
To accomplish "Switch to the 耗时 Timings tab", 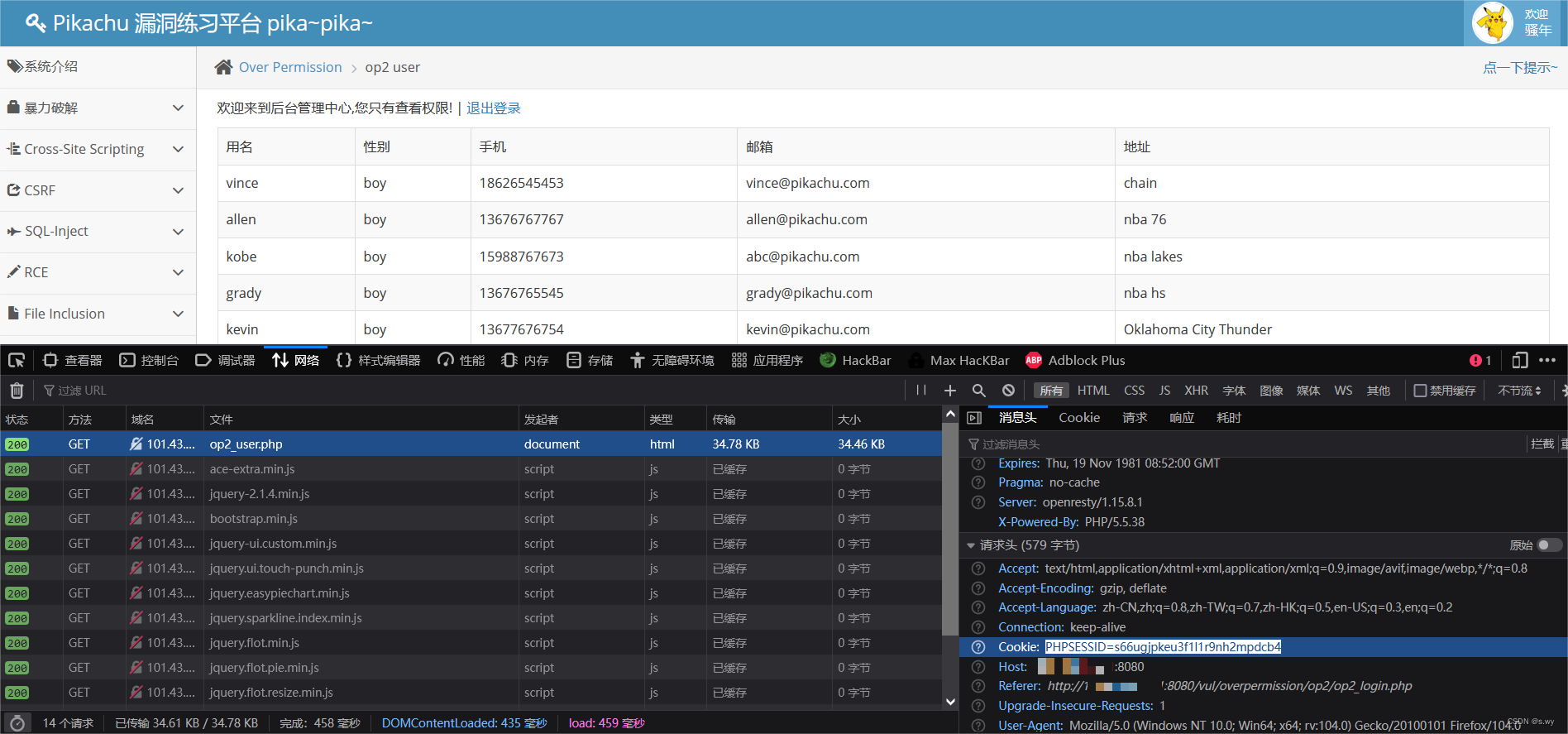I will point(1229,418).
